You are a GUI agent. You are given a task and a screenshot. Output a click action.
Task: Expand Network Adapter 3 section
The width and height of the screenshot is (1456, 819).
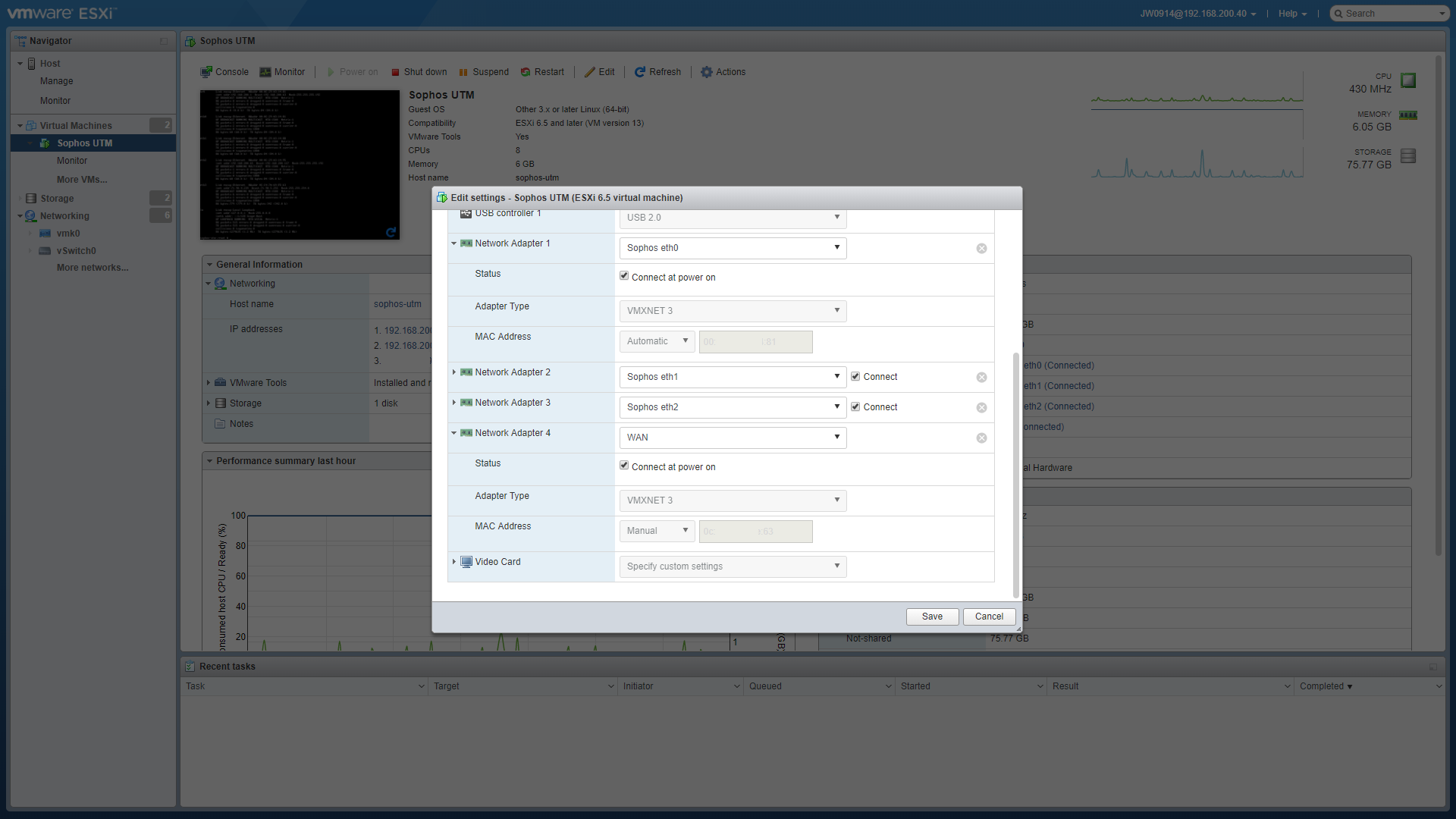tap(454, 403)
